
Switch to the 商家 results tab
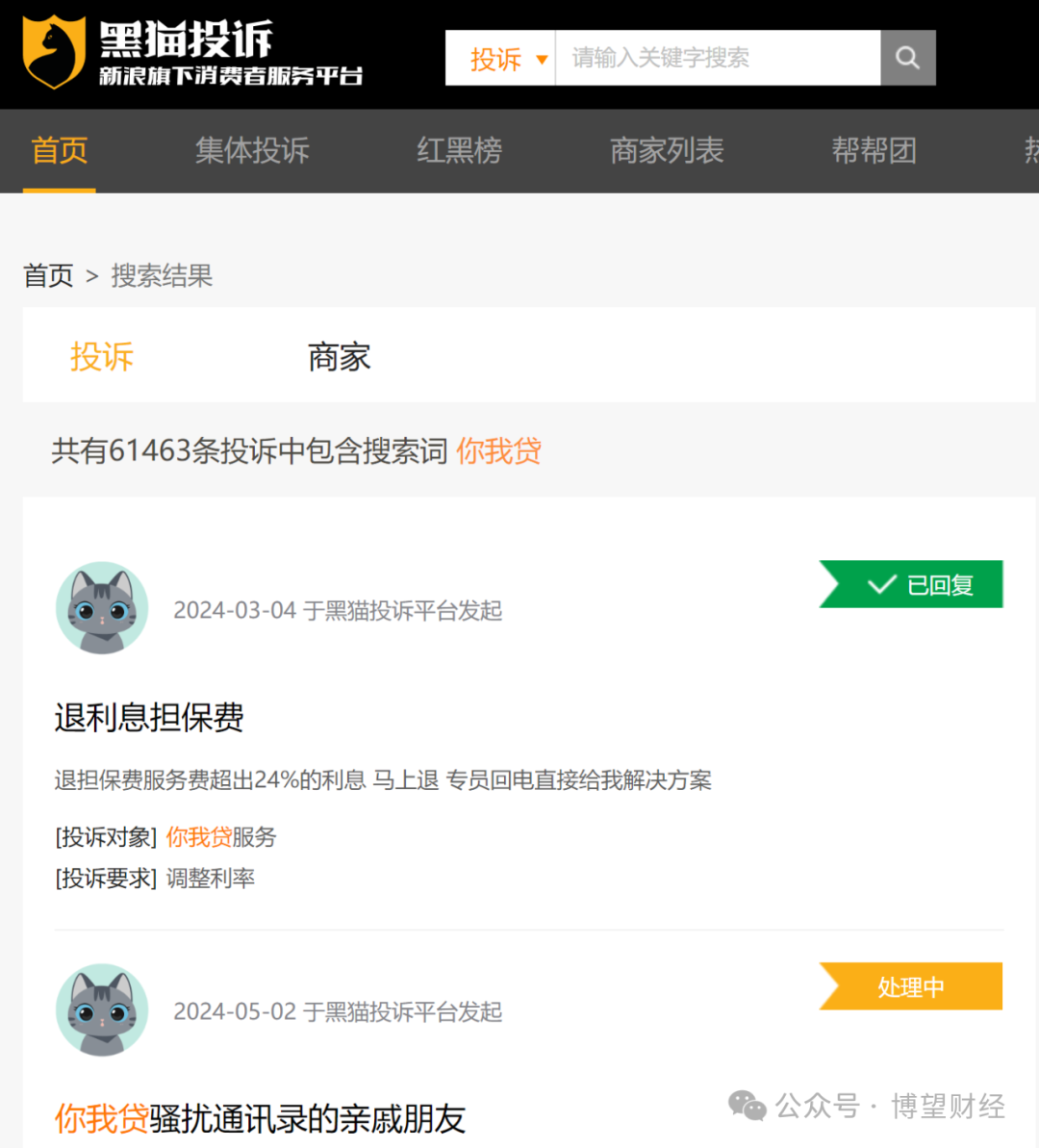tap(339, 357)
